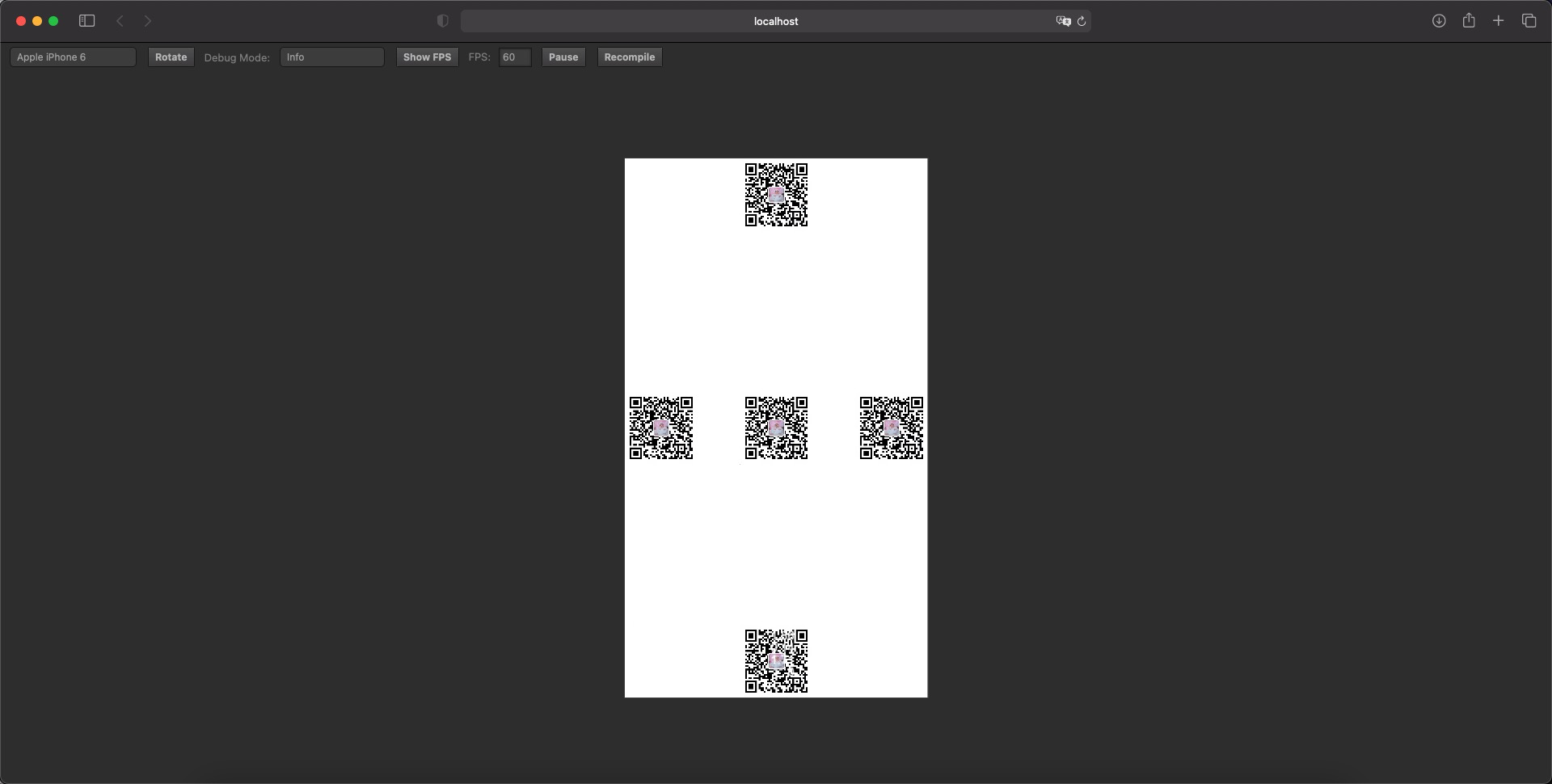Click the top QR code image
Viewport: 1552px width, 784px height.
point(776,195)
